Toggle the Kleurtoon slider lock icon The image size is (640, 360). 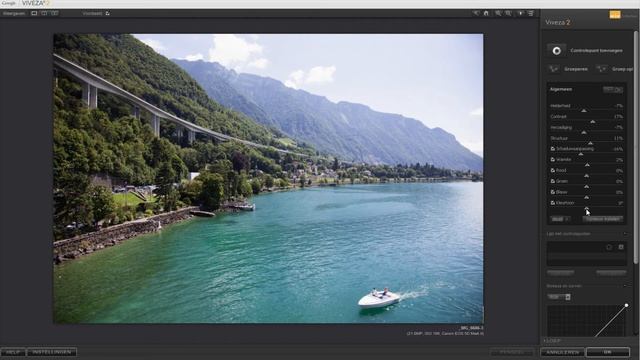pyautogui.click(x=553, y=203)
